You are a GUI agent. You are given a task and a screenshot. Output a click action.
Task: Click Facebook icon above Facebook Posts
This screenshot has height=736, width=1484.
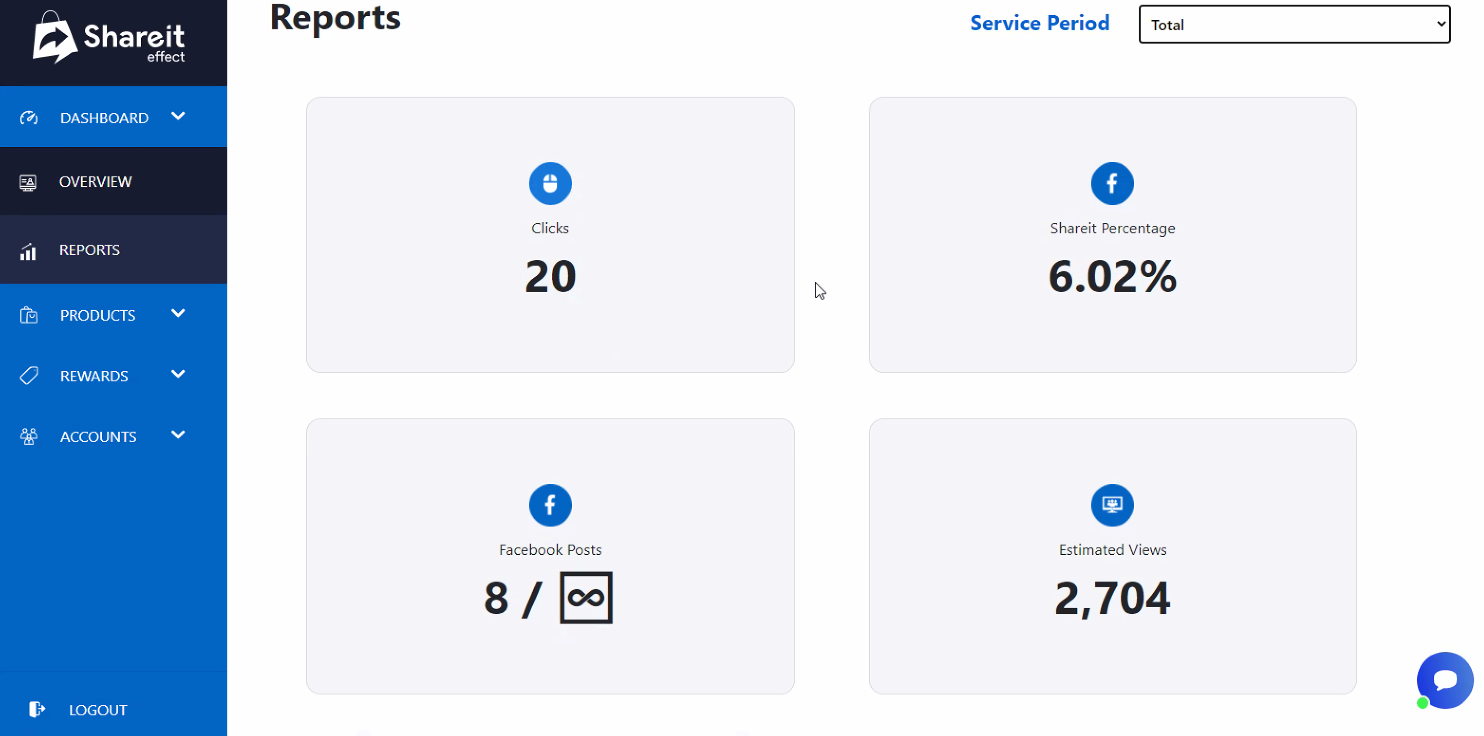point(550,505)
